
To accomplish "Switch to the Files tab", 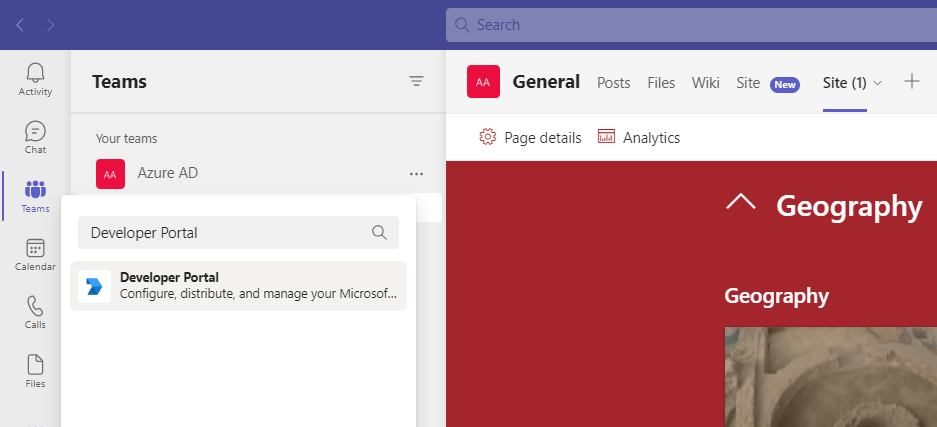I will (x=661, y=83).
